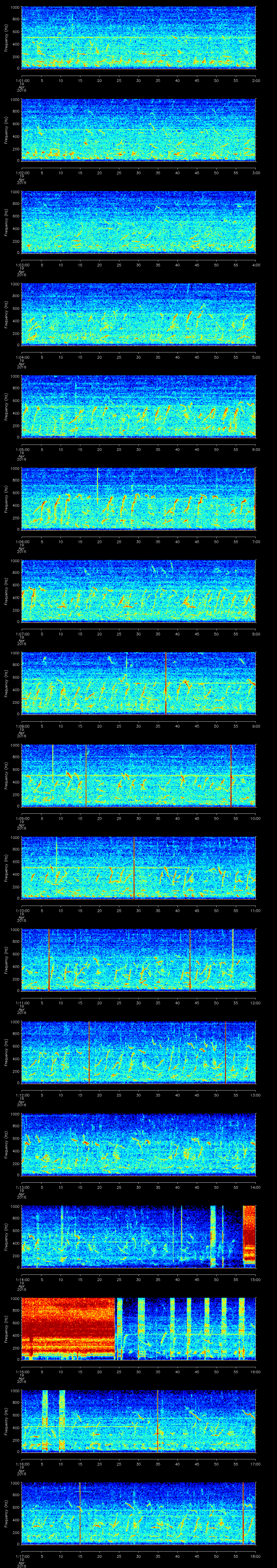Click the 1:07:00 start time label

22,634
